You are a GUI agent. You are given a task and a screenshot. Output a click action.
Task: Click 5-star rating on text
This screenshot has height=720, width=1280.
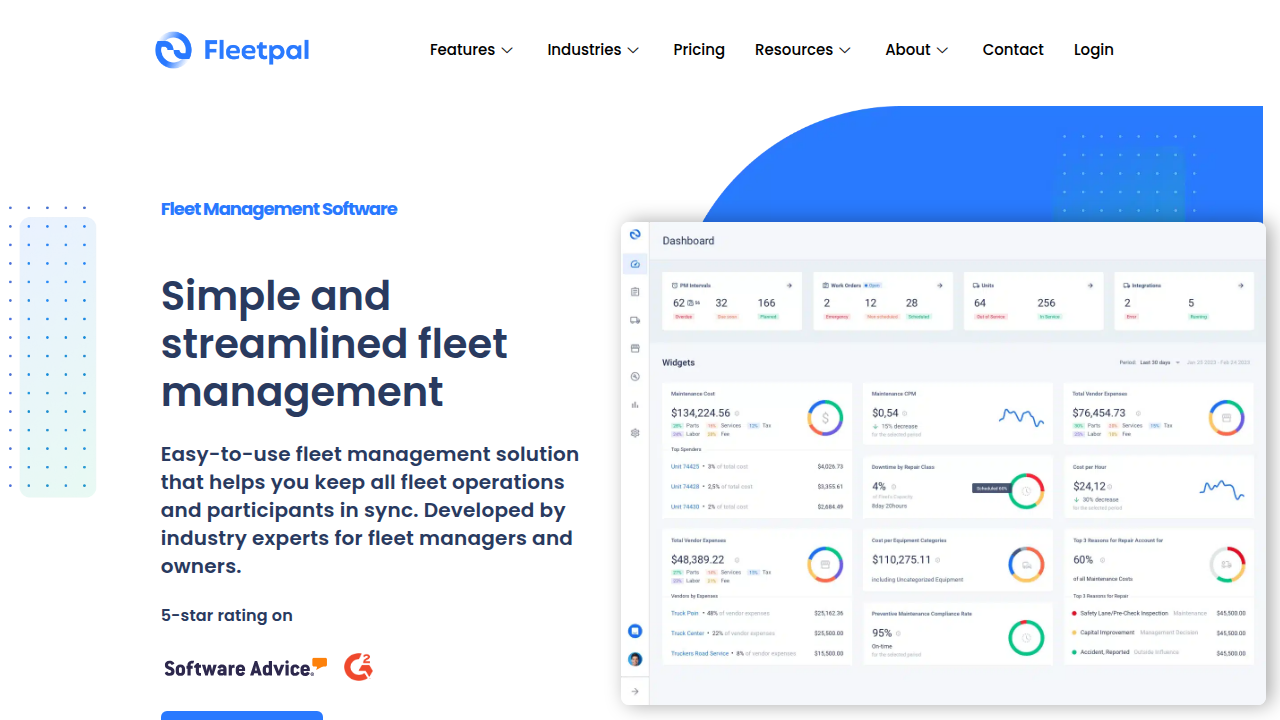(227, 615)
